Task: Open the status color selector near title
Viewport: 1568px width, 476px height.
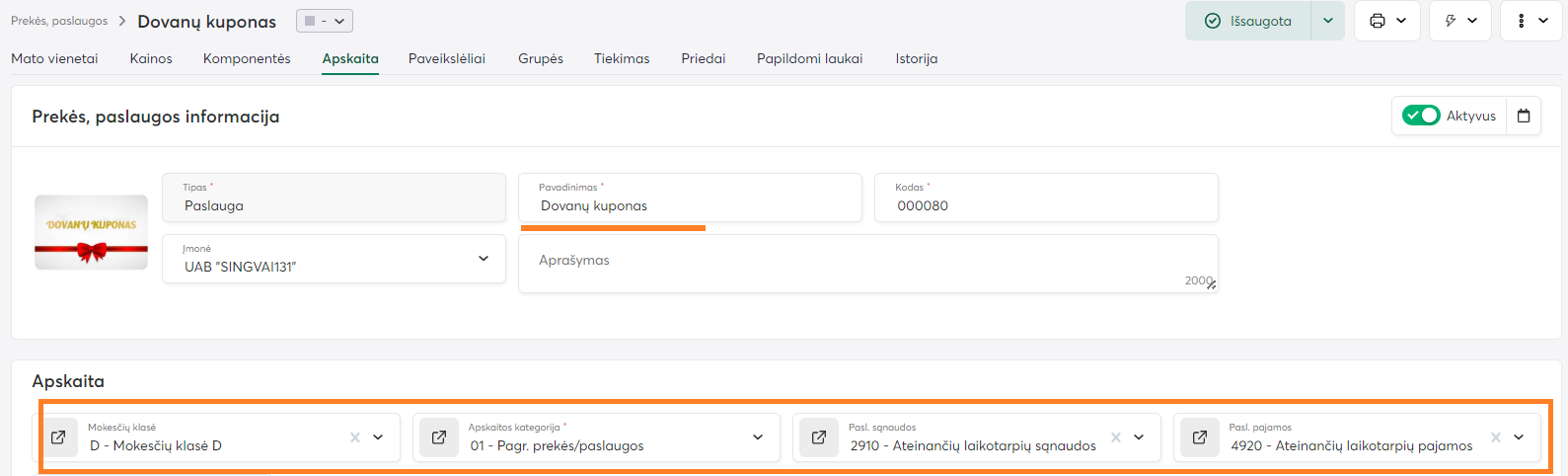Action: 324,21
